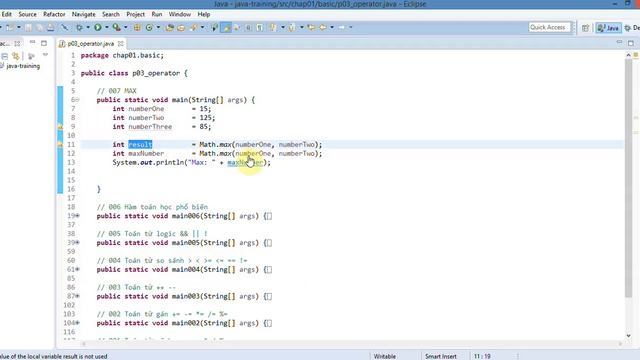Click Collapse All in Package Explorer

tap(4, 56)
